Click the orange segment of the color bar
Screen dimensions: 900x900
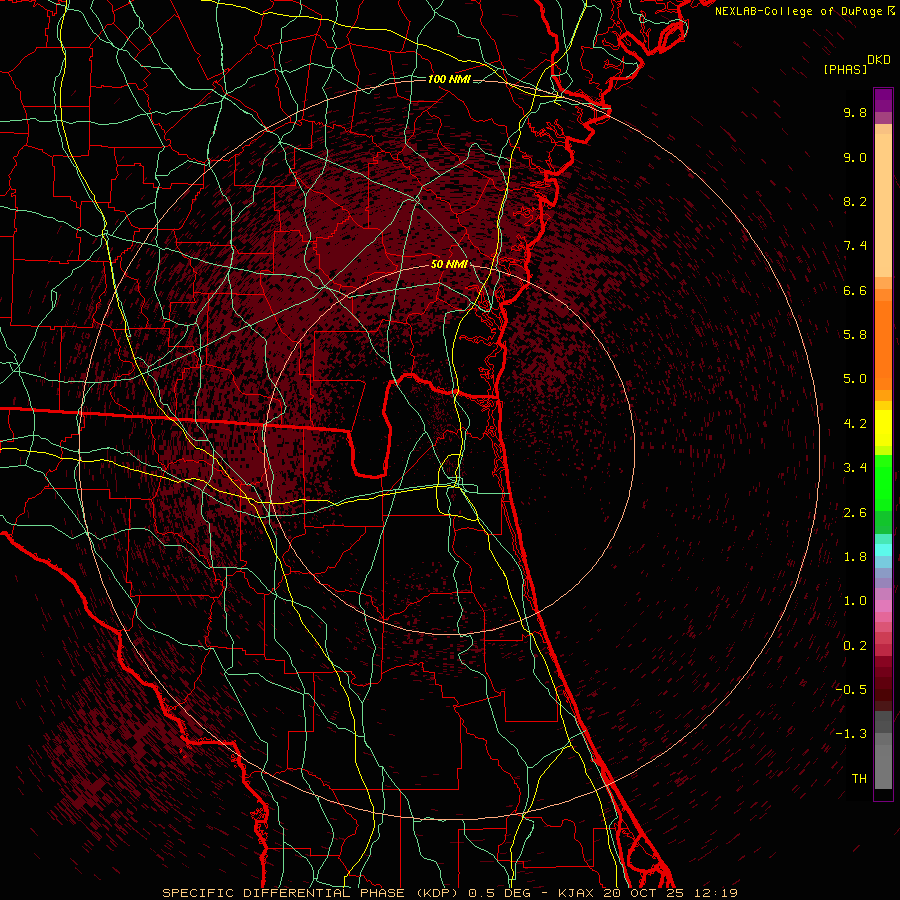point(883,344)
